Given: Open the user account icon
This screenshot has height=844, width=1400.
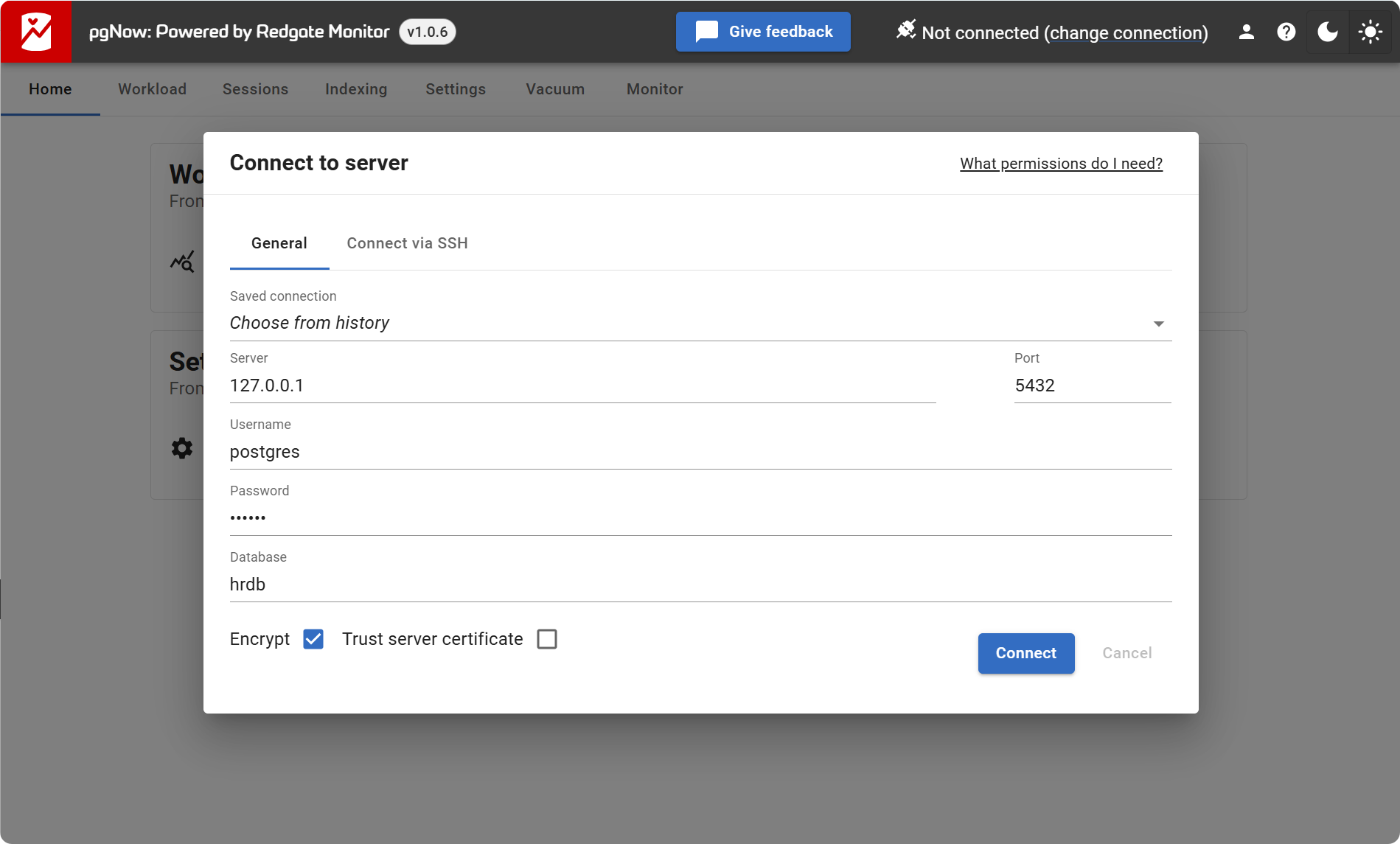Looking at the screenshot, I should pos(1247,32).
